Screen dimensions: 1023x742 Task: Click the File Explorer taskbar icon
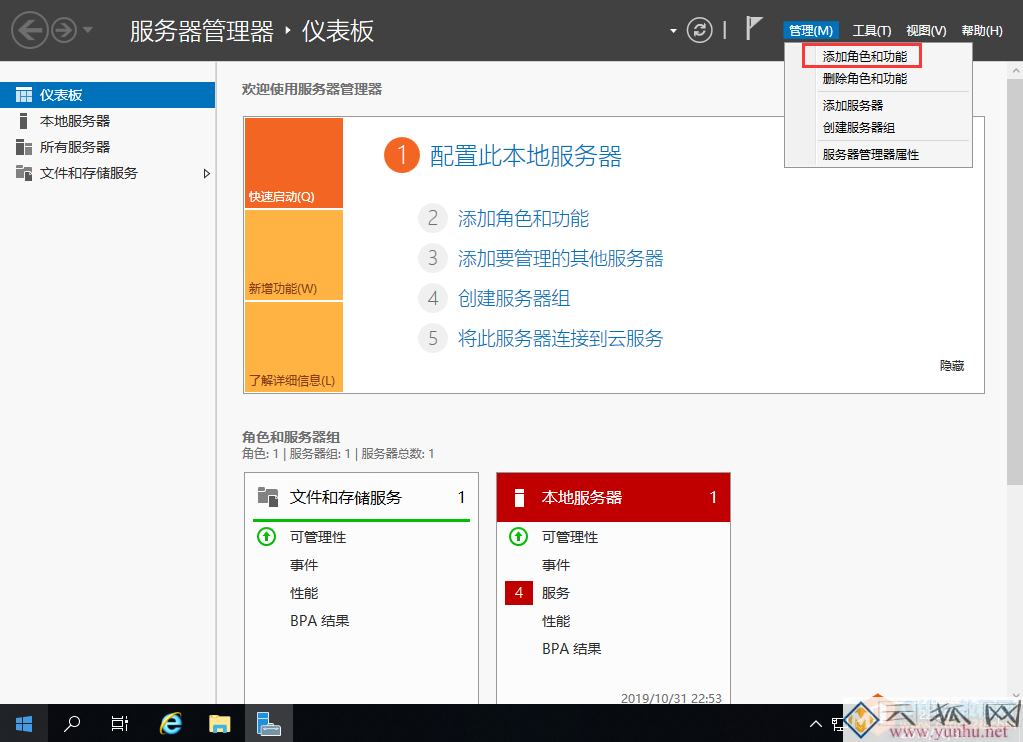tap(218, 722)
